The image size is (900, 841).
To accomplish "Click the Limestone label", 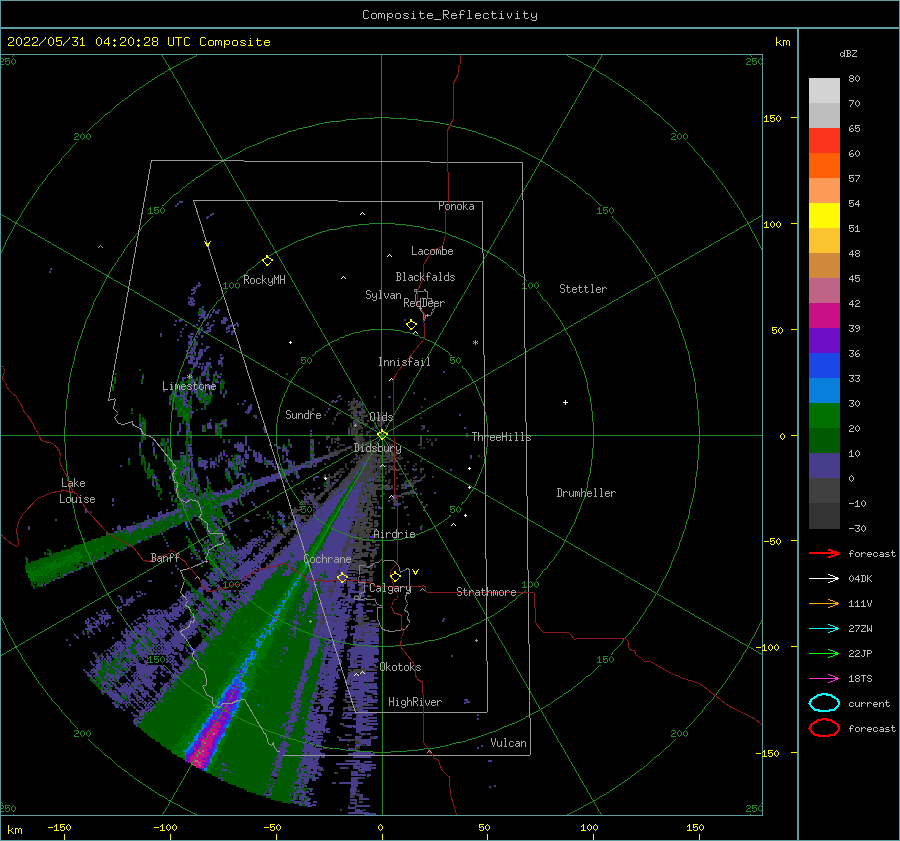I will pyautogui.click(x=189, y=386).
